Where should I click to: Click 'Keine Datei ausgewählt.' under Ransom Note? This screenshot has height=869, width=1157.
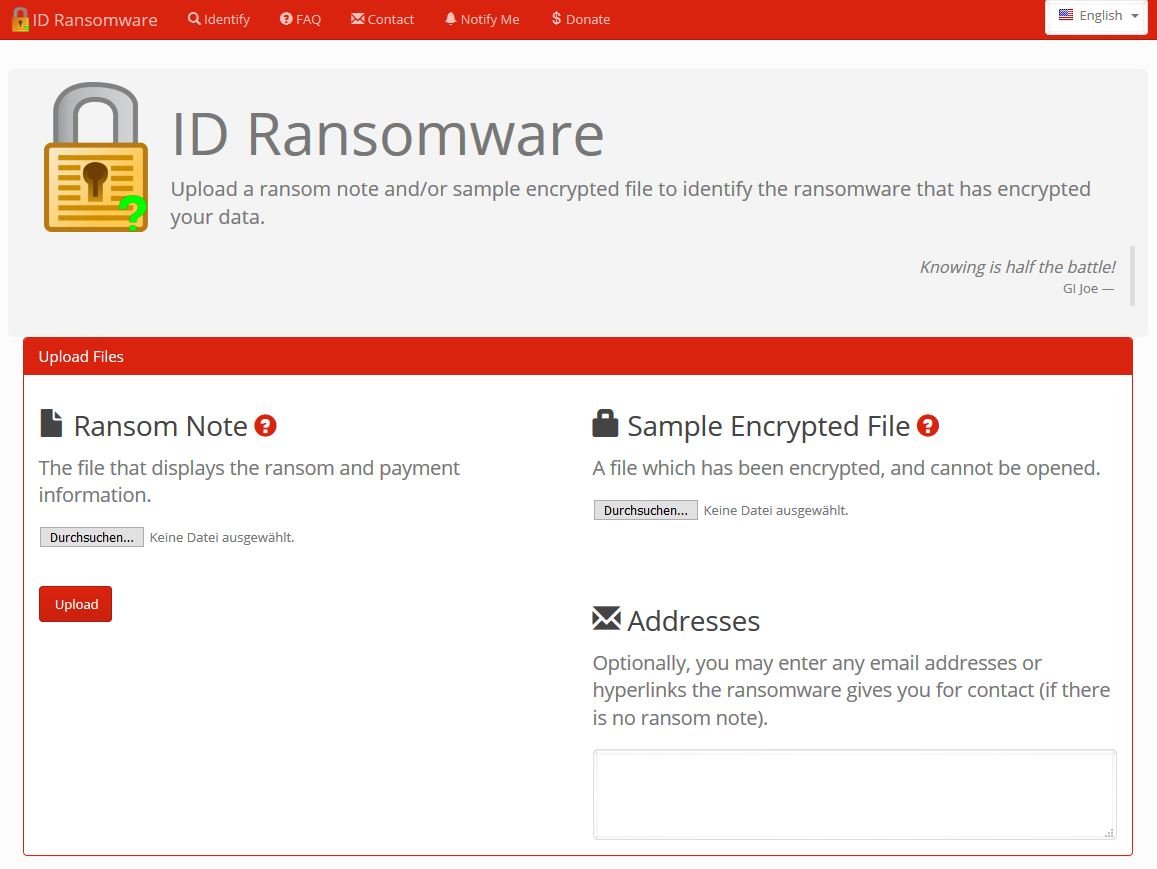pyautogui.click(x=222, y=537)
